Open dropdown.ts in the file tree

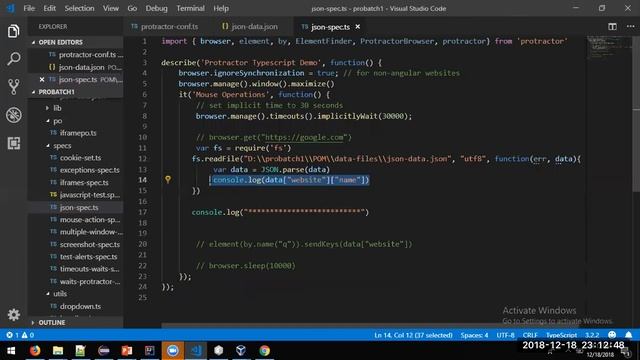pyautogui.click(x=80, y=306)
